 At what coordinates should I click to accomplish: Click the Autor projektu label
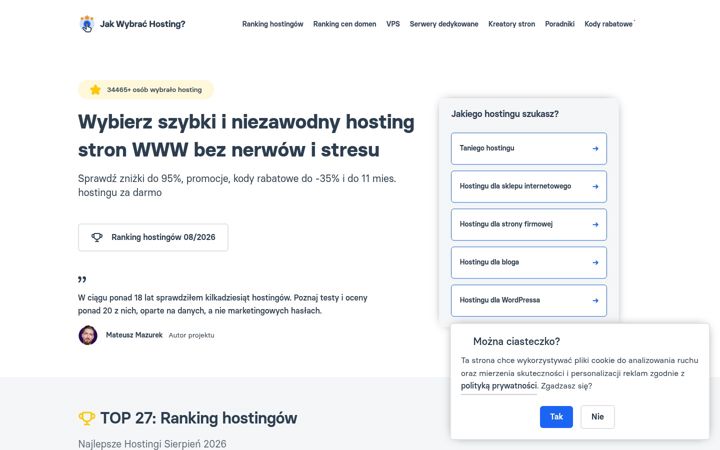pyautogui.click(x=191, y=335)
